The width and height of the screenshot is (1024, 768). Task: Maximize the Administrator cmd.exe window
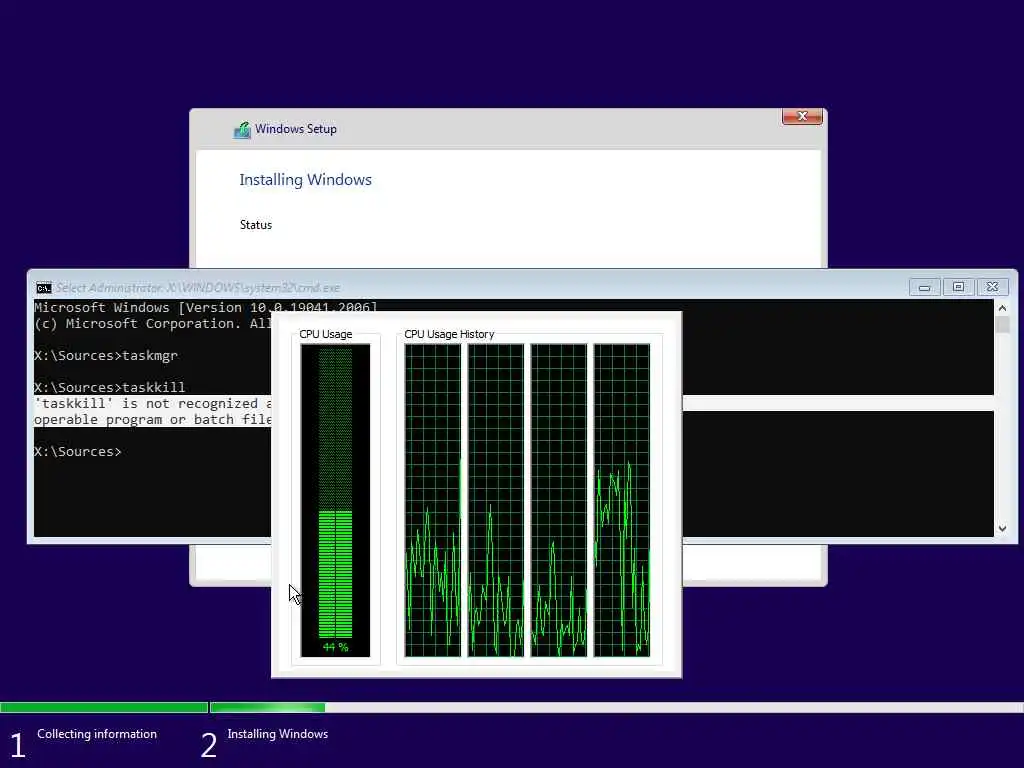958,287
